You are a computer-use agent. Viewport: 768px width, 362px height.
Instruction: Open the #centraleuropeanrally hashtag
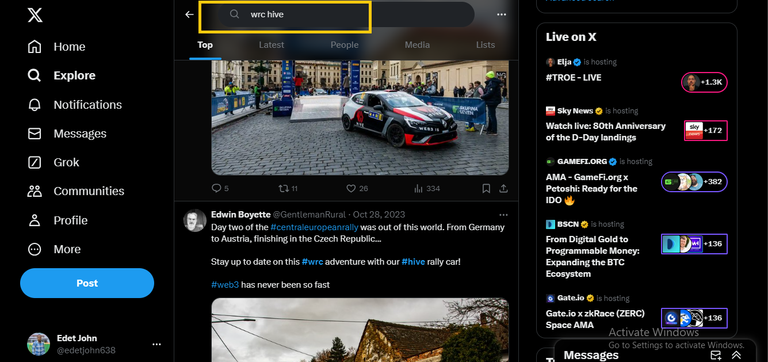314,227
